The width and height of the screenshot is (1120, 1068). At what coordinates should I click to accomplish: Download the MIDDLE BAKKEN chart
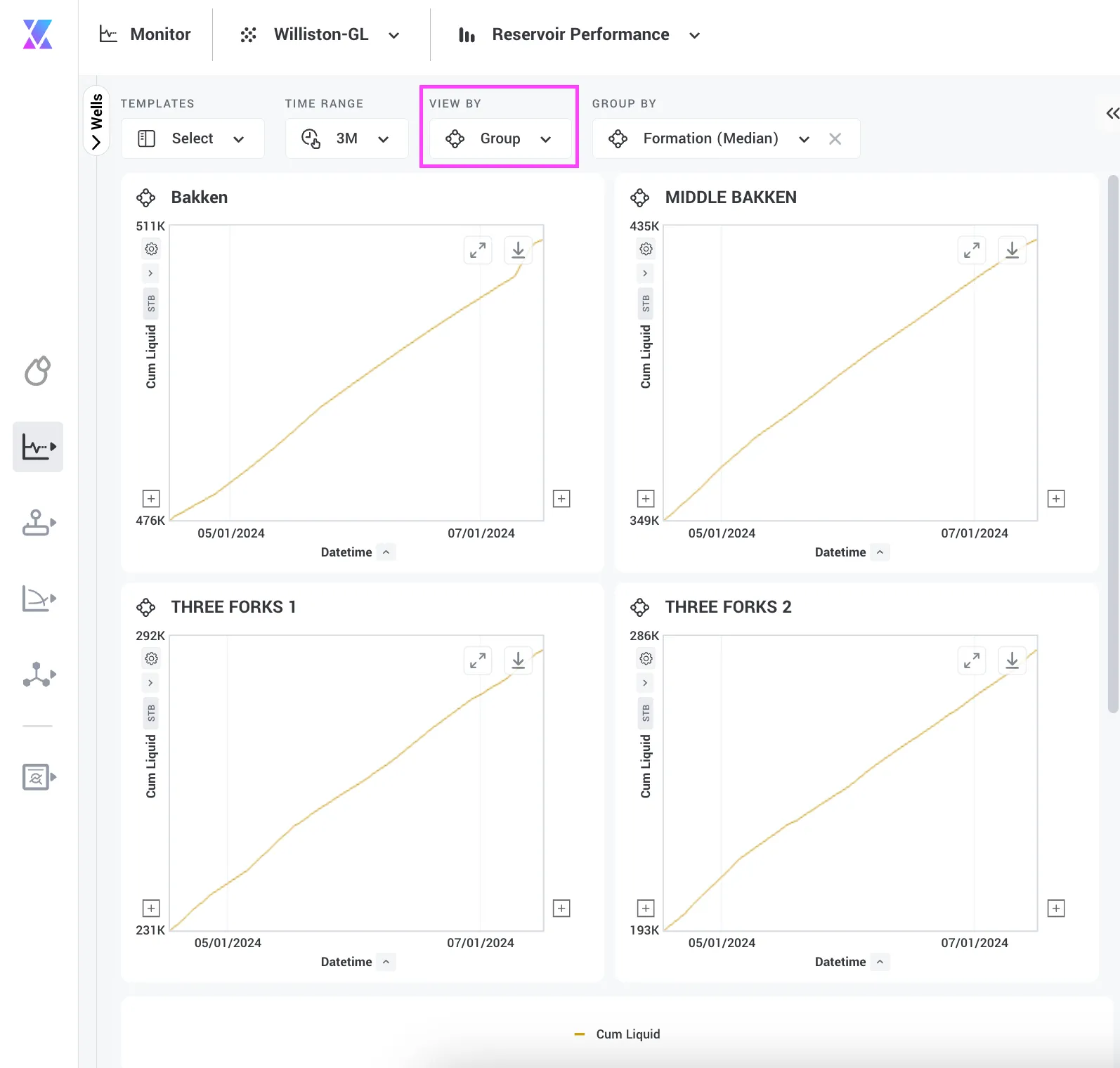pyautogui.click(x=1012, y=250)
